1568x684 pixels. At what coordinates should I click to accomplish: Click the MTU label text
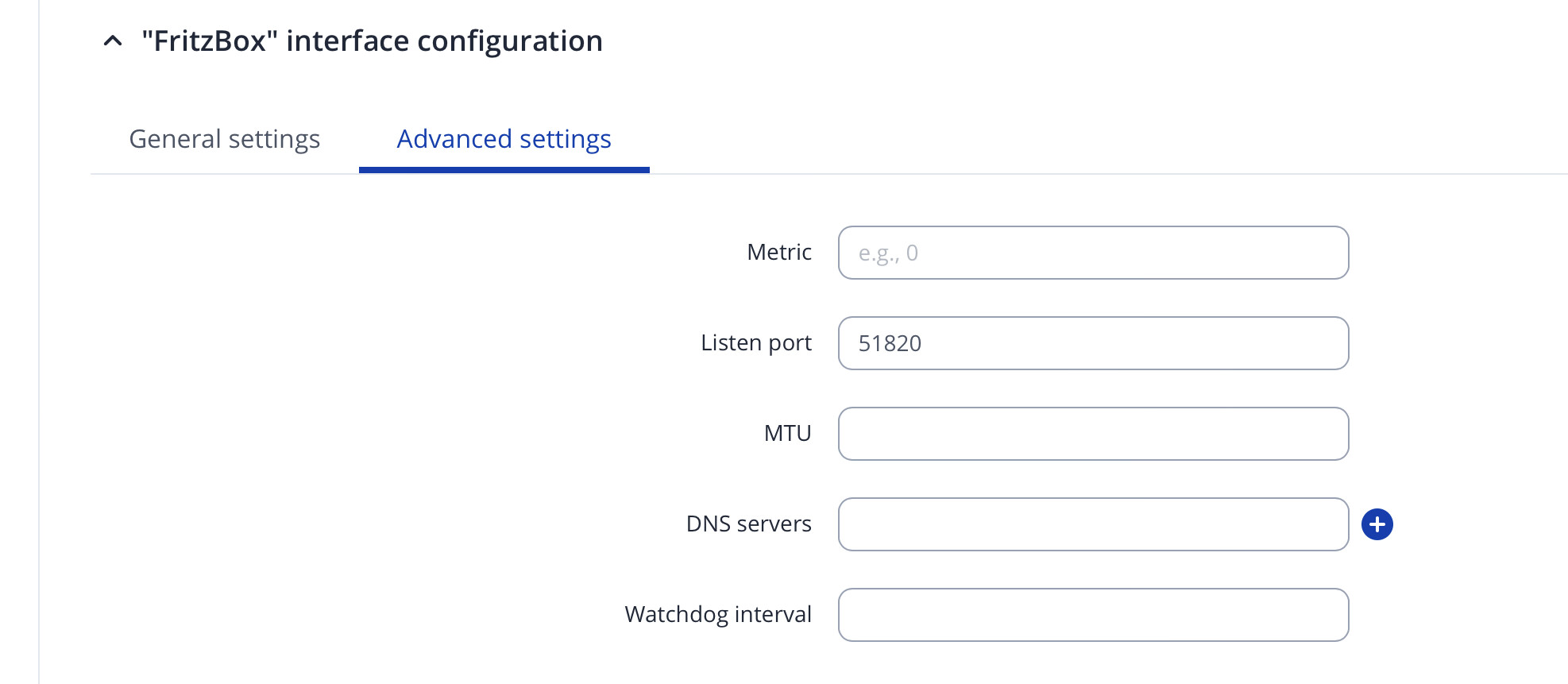click(x=787, y=434)
